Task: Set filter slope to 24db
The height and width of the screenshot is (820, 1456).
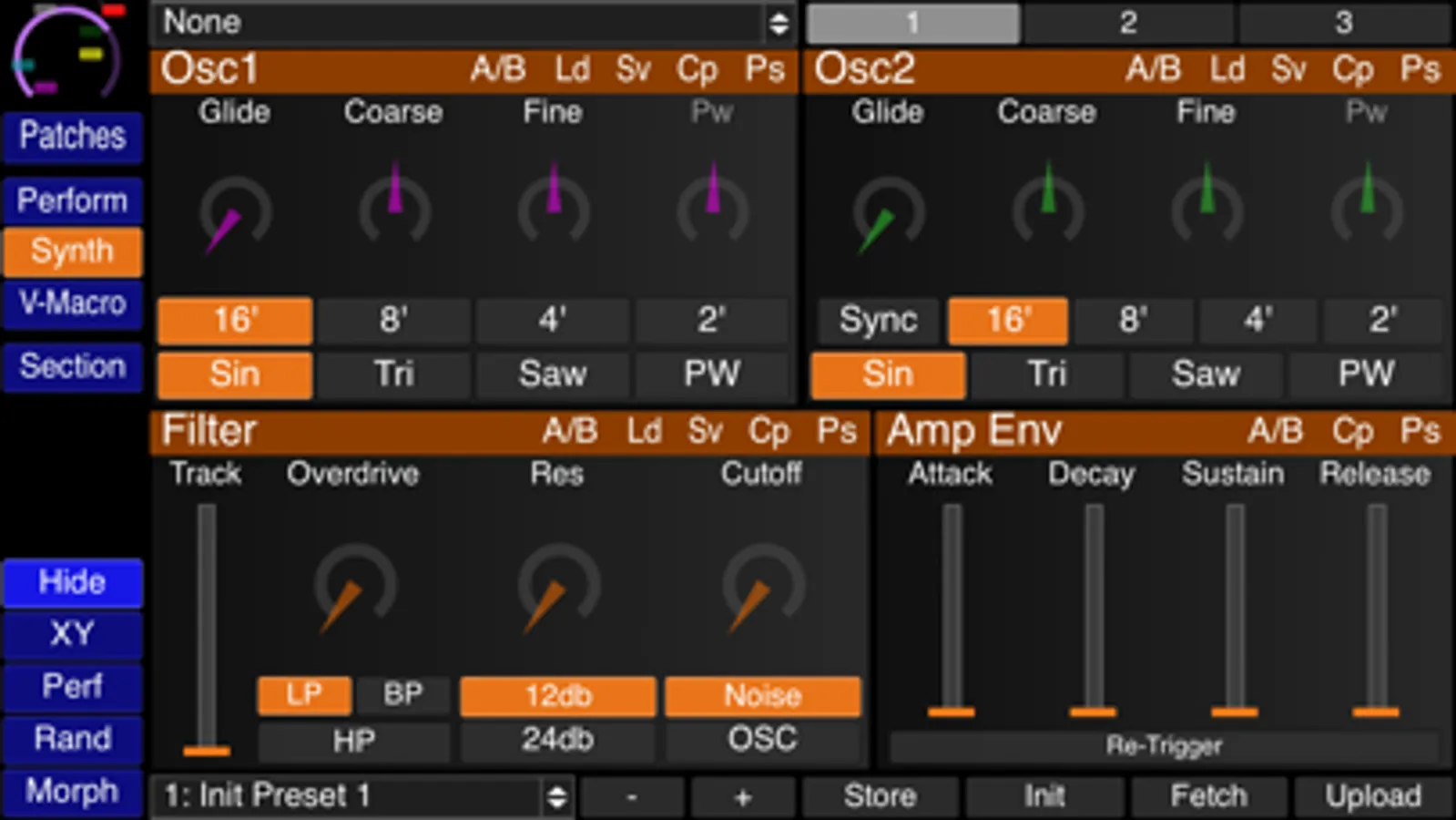Action: pyautogui.click(x=557, y=740)
